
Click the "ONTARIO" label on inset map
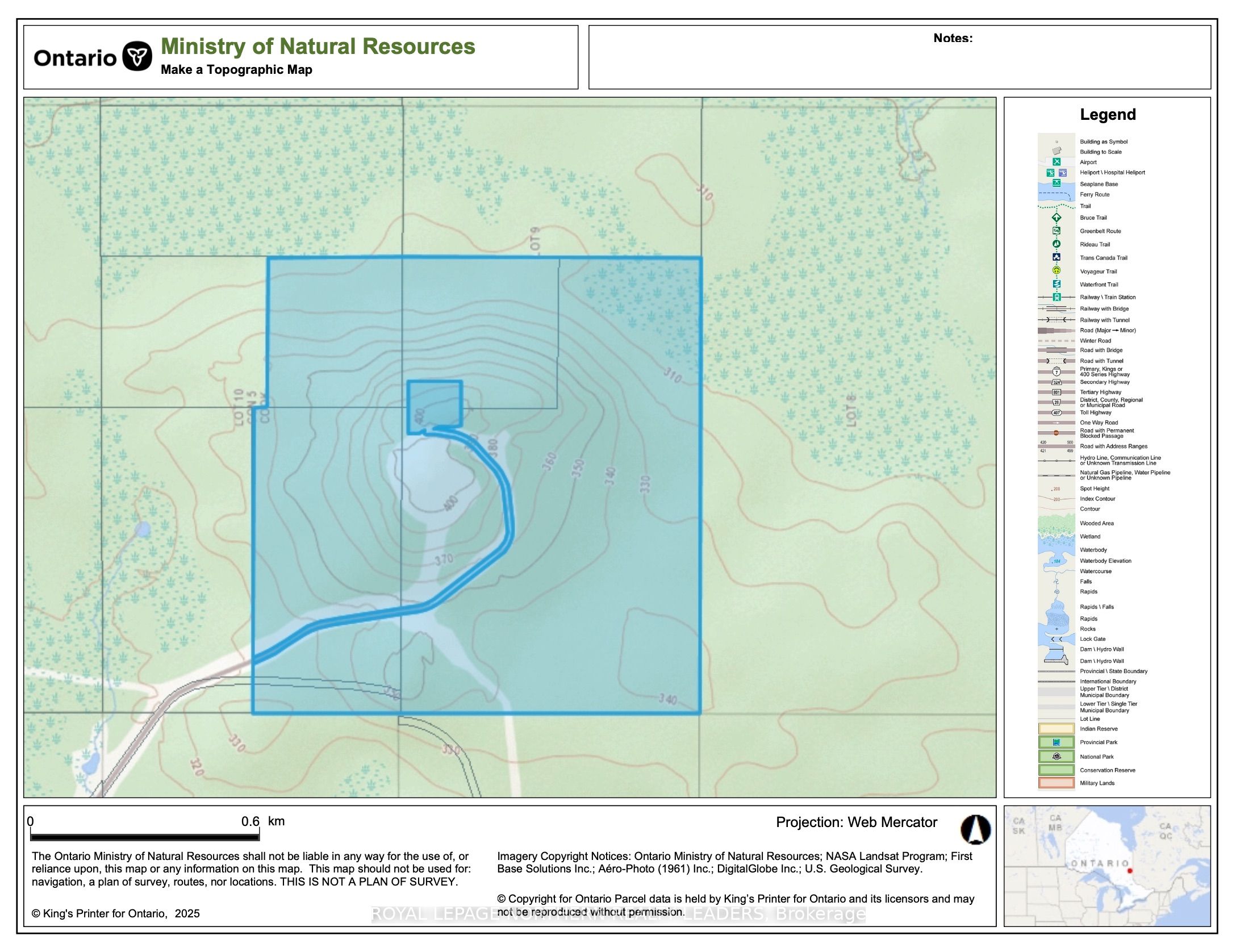pyautogui.click(x=1100, y=863)
